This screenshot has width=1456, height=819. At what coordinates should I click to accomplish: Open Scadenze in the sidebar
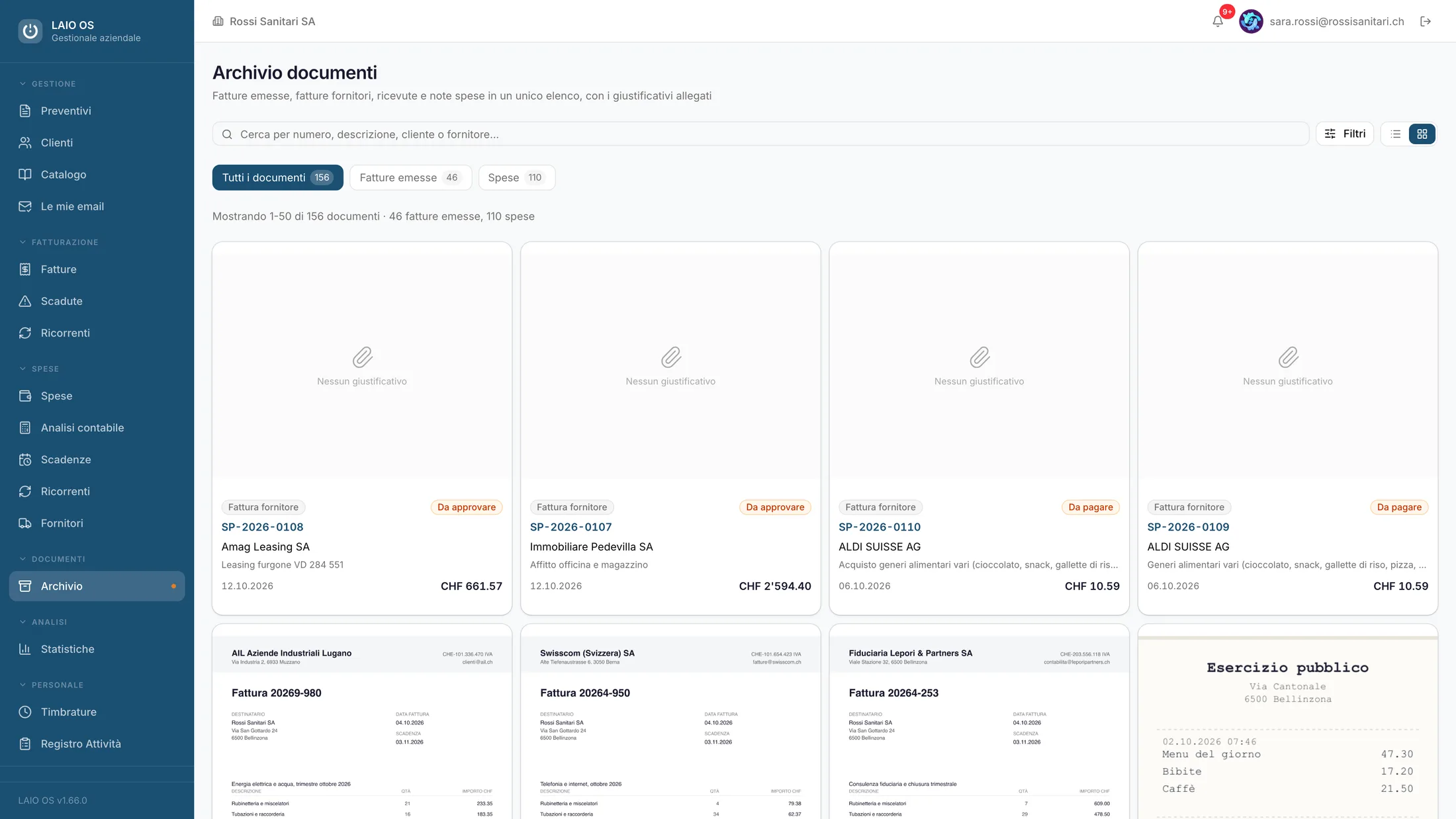click(97, 459)
